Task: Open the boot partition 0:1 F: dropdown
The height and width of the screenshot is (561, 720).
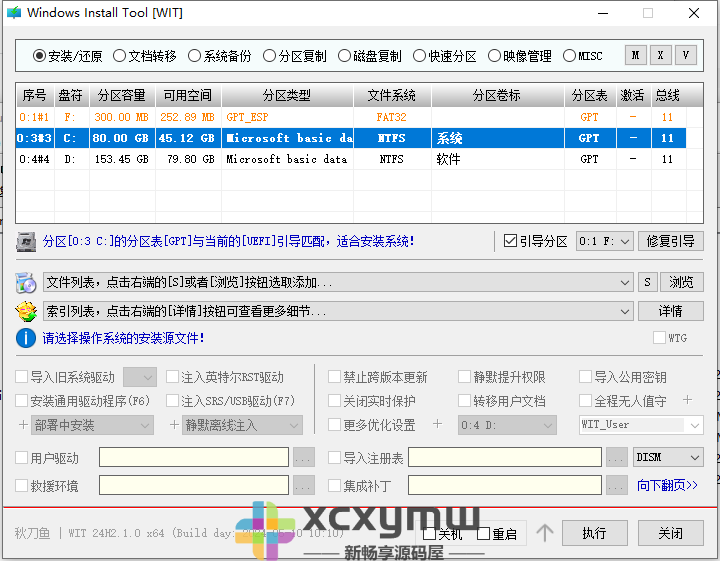Action: [x=605, y=241]
